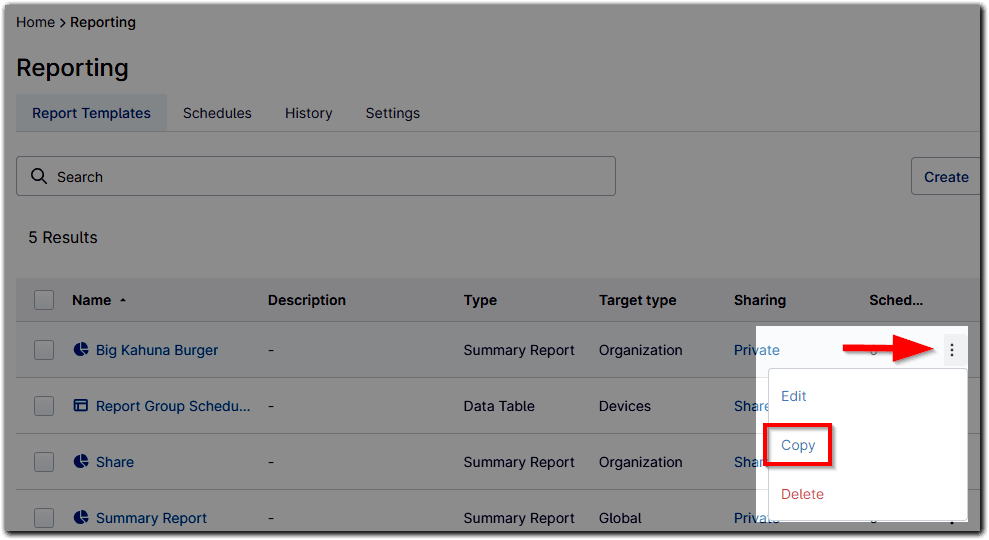Click the data table icon beside Report Group Schedule
Image resolution: width=989 pixels, height=540 pixels.
pyautogui.click(x=81, y=406)
